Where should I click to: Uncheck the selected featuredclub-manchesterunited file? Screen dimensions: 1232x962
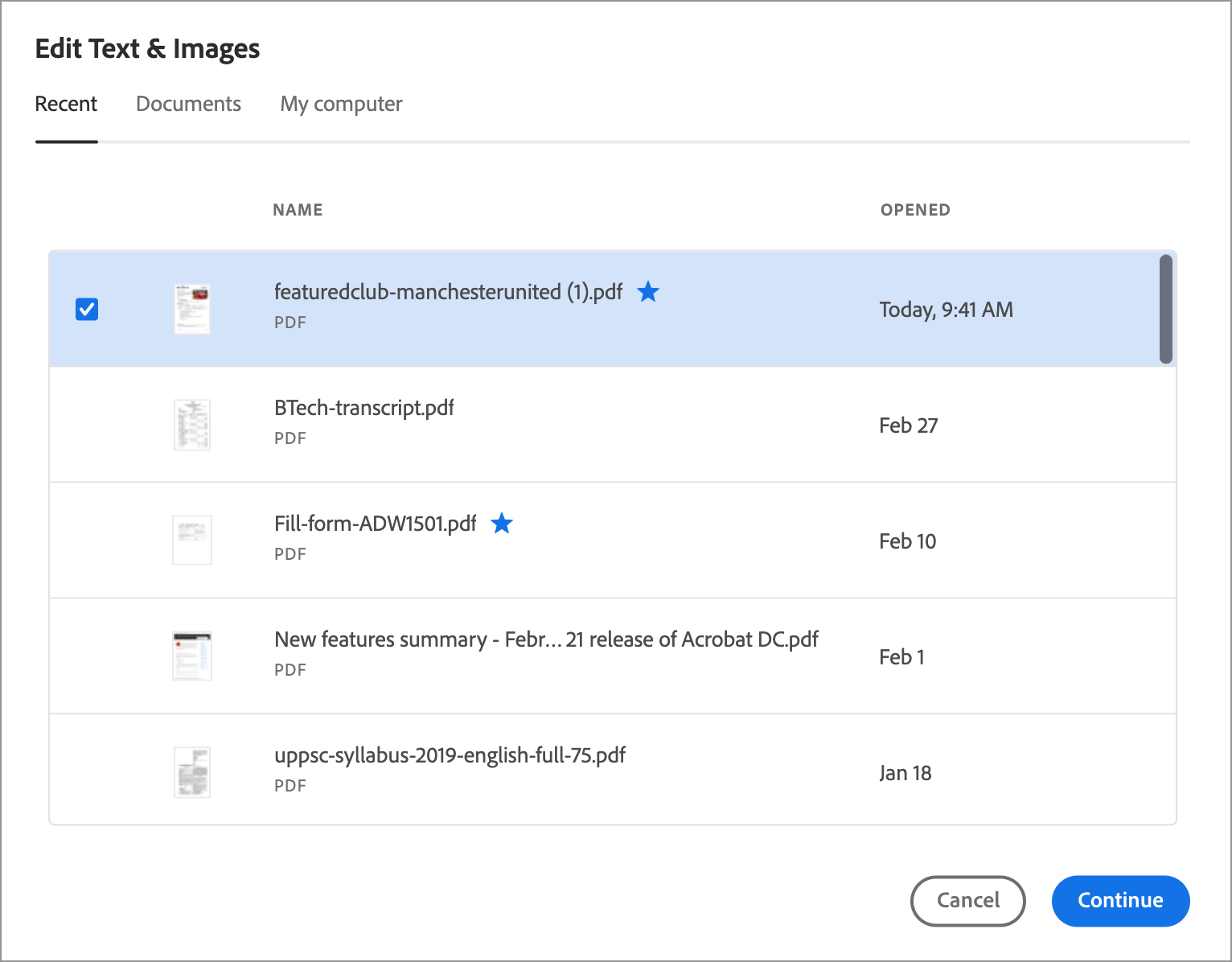click(x=86, y=309)
